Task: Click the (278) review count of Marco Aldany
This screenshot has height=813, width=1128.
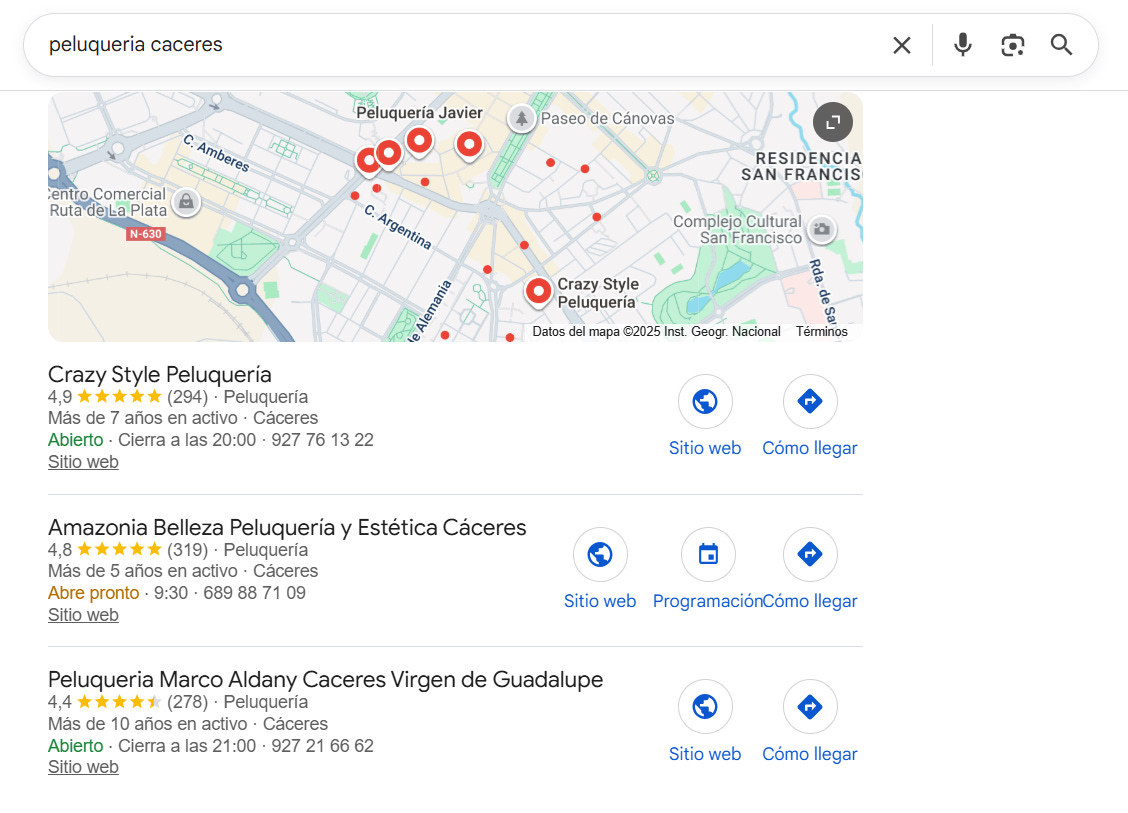Action: 187,701
